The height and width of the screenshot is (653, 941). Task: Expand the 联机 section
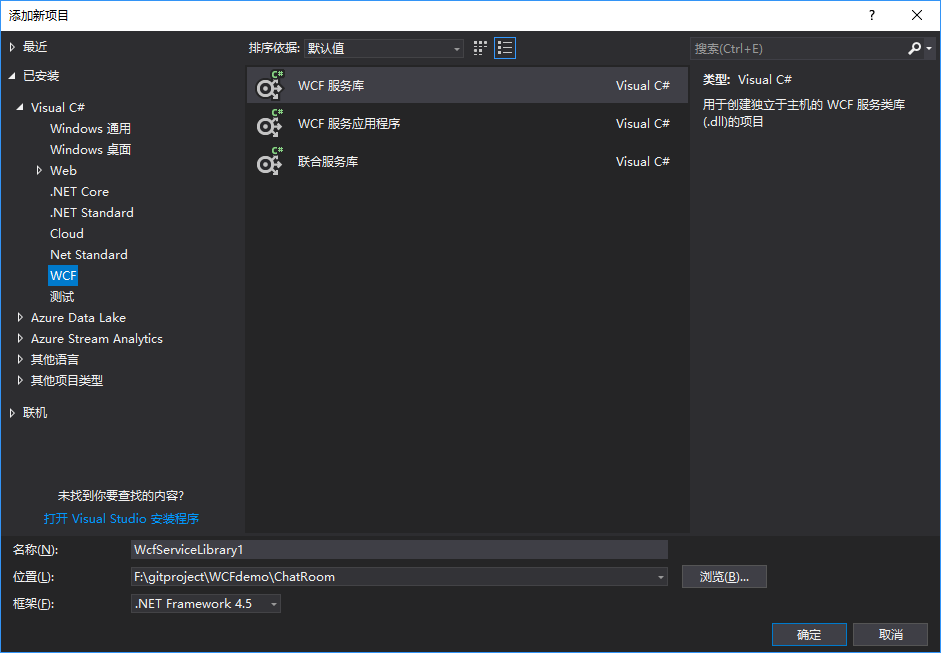(x=12, y=413)
